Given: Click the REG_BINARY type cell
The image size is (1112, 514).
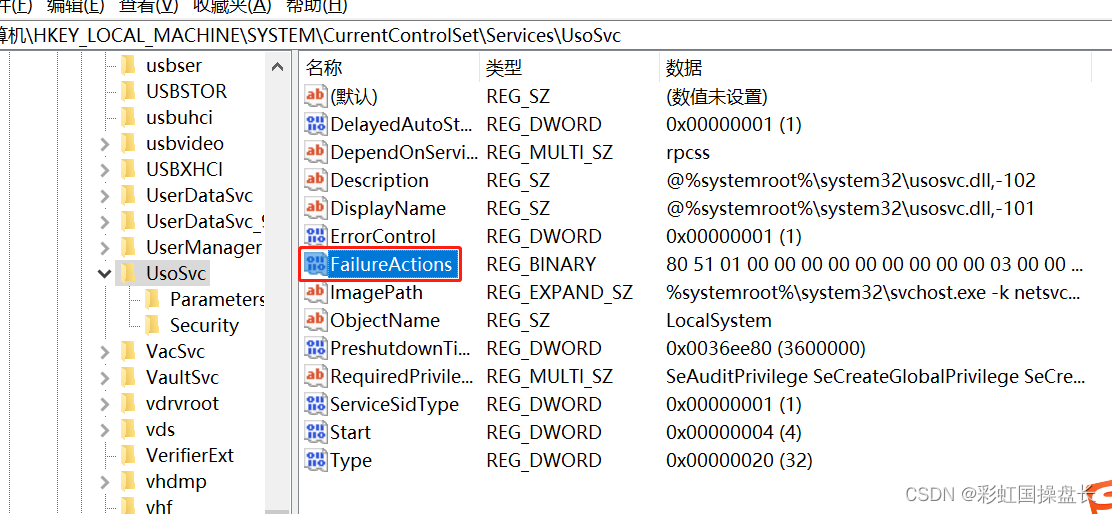Looking at the screenshot, I should [541, 264].
